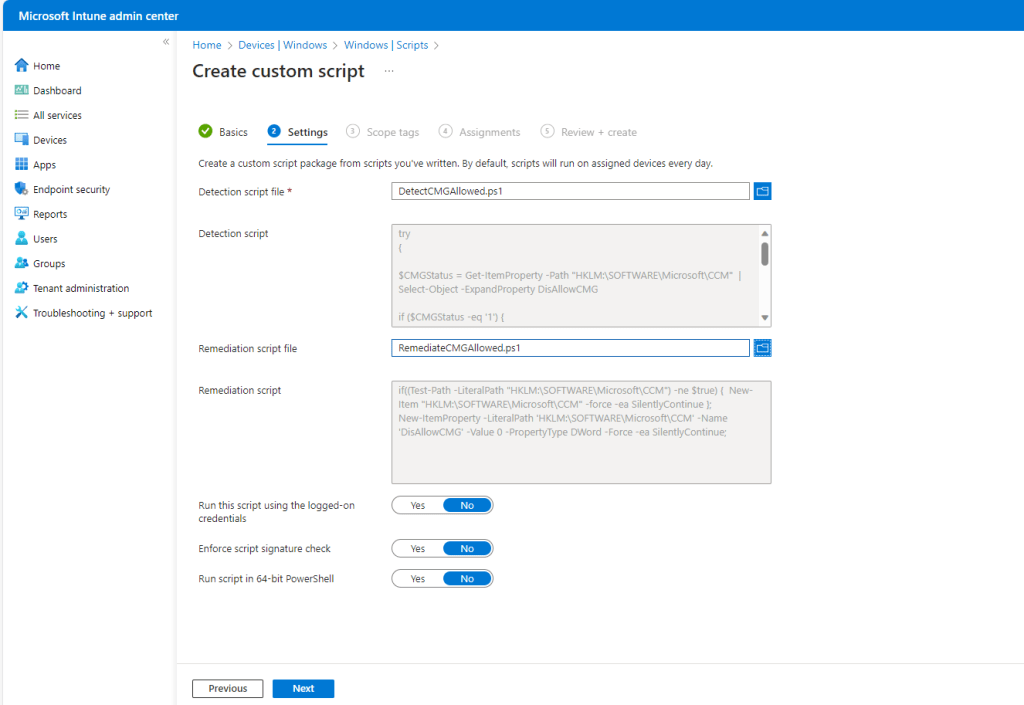Open the ellipsis menu beside Create custom script
The image size is (1024, 705).
click(389, 71)
